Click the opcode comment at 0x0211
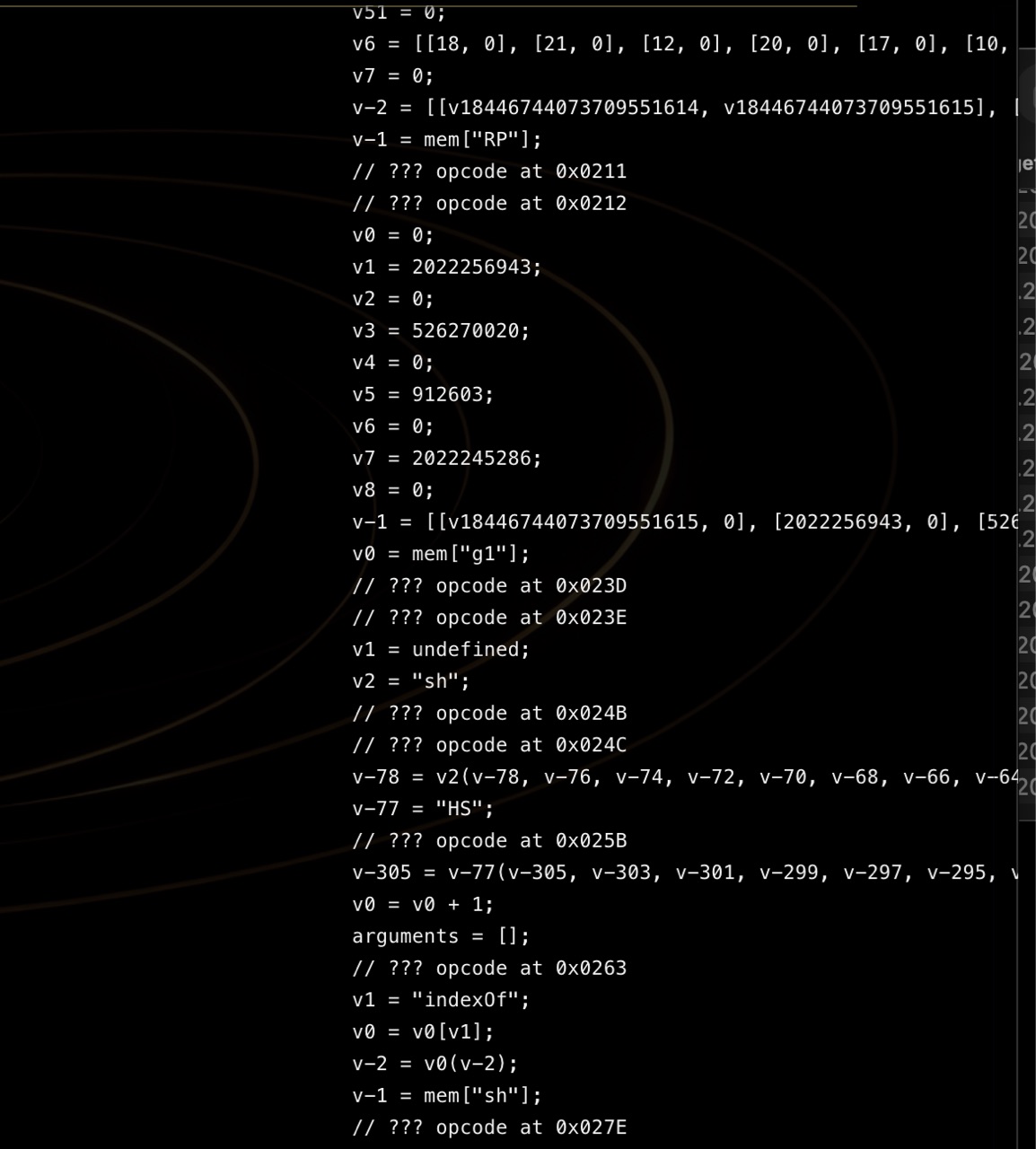 point(489,171)
